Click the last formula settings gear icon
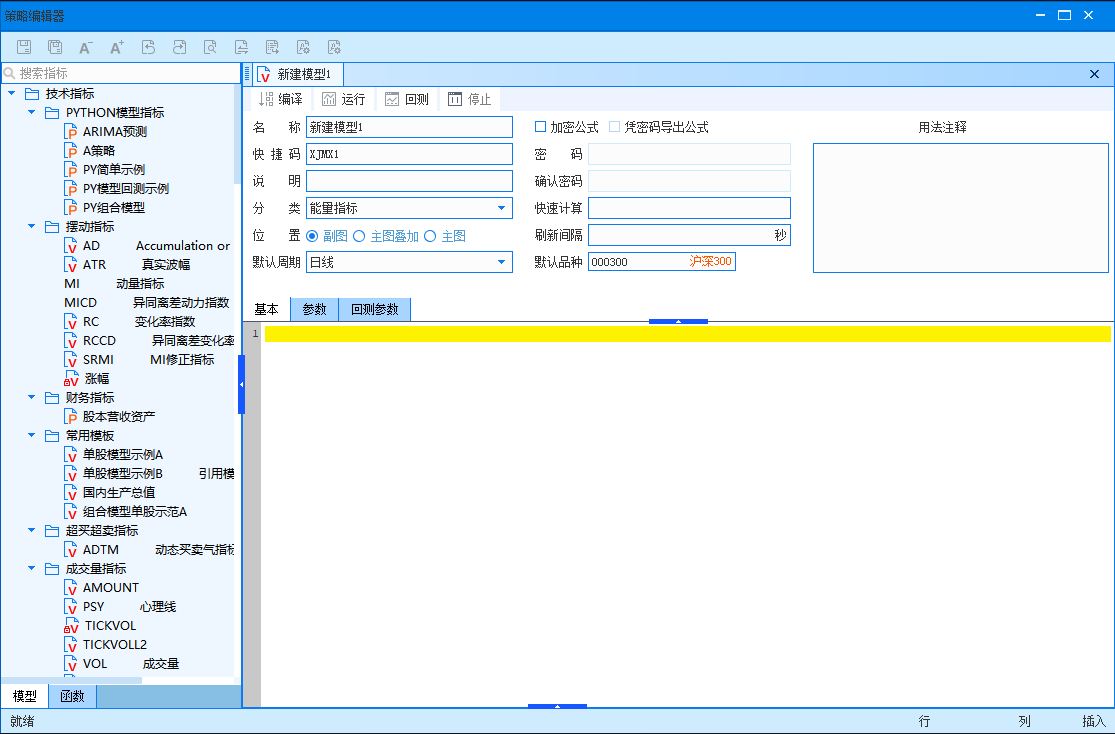 (x=334, y=47)
